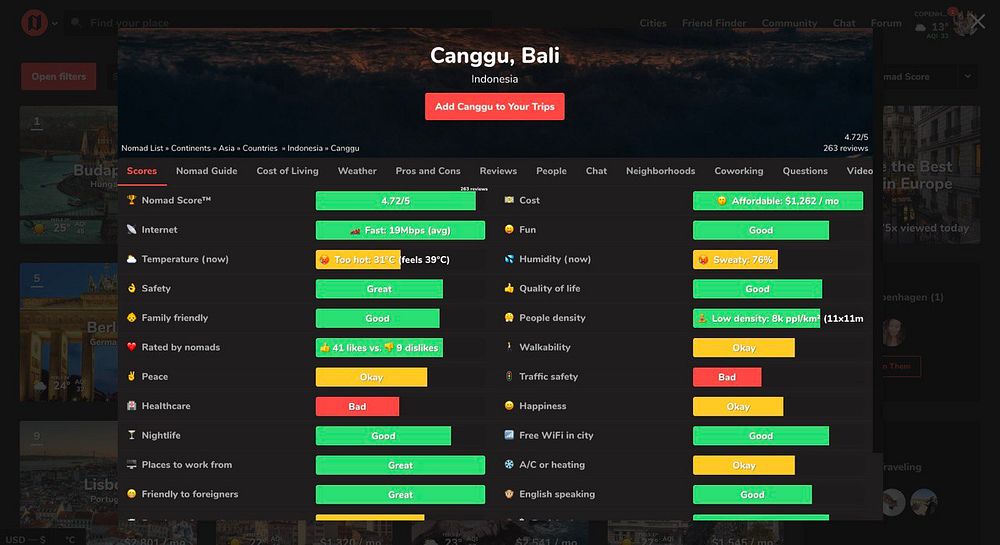This screenshot has height=545, width=1000.
Task: Click the snowflake icon beside A/C or heating
Action: click(509, 464)
